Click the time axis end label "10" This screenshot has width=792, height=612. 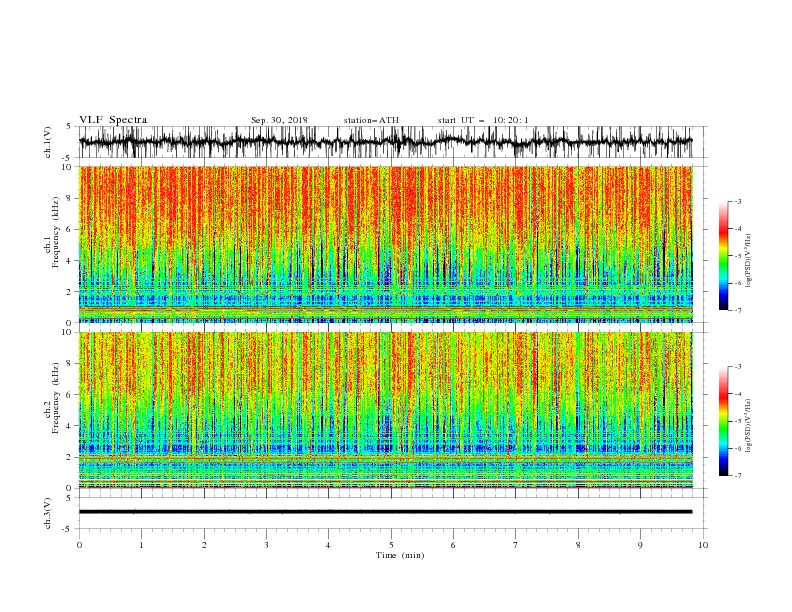[703, 545]
